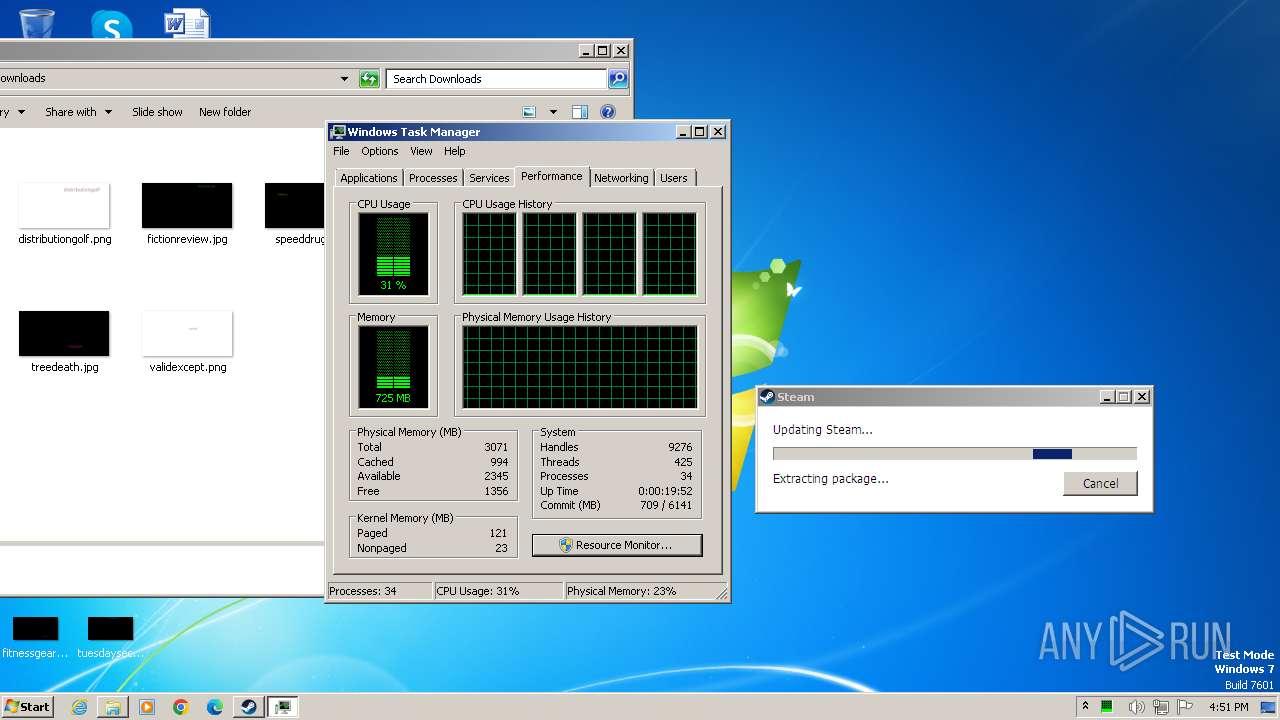Open Internet Explorer from the taskbar
The height and width of the screenshot is (720, 1280).
click(x=79, y=707)
